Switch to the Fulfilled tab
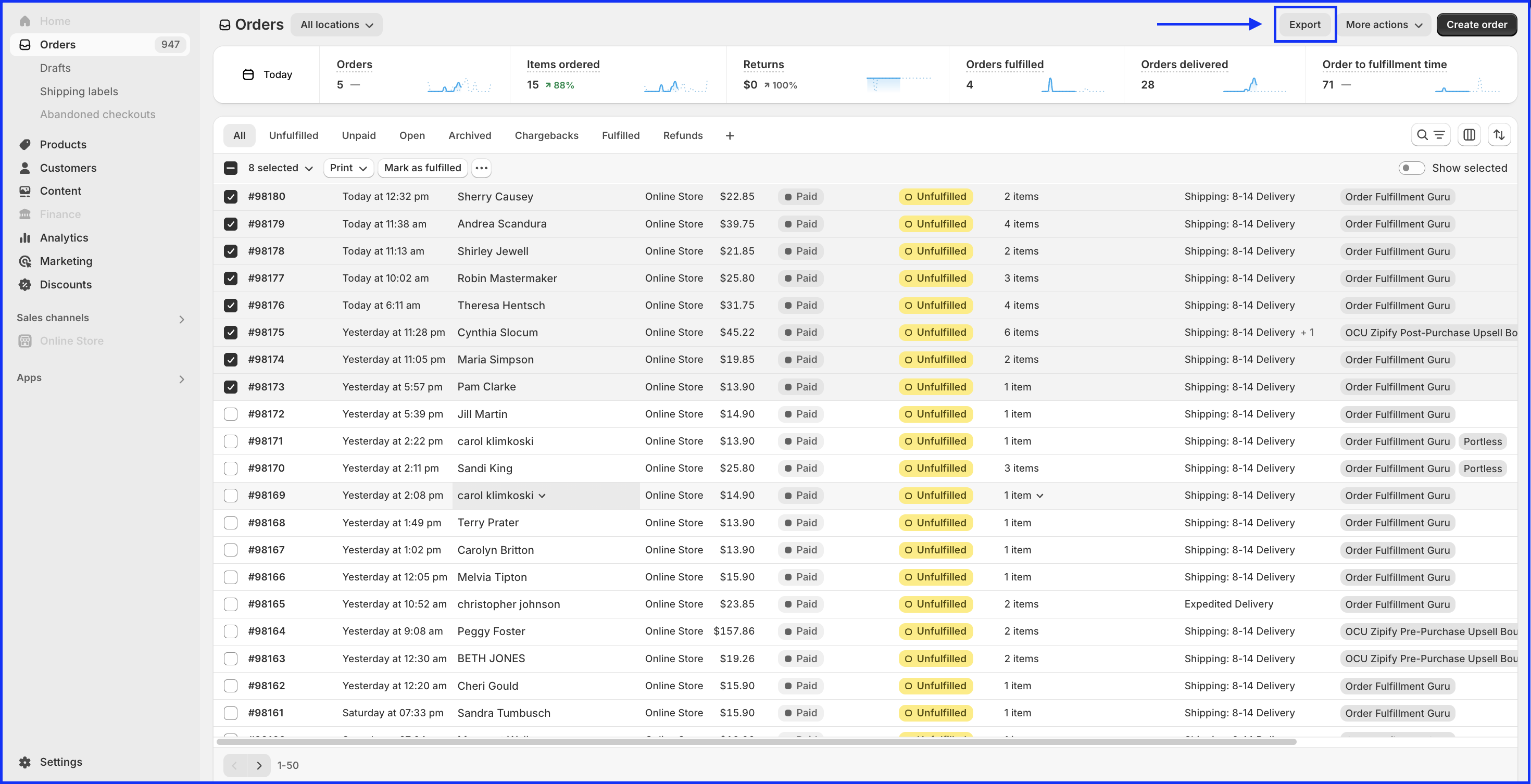Viewport: 1531px width, 784px height. tap(621, 135)
